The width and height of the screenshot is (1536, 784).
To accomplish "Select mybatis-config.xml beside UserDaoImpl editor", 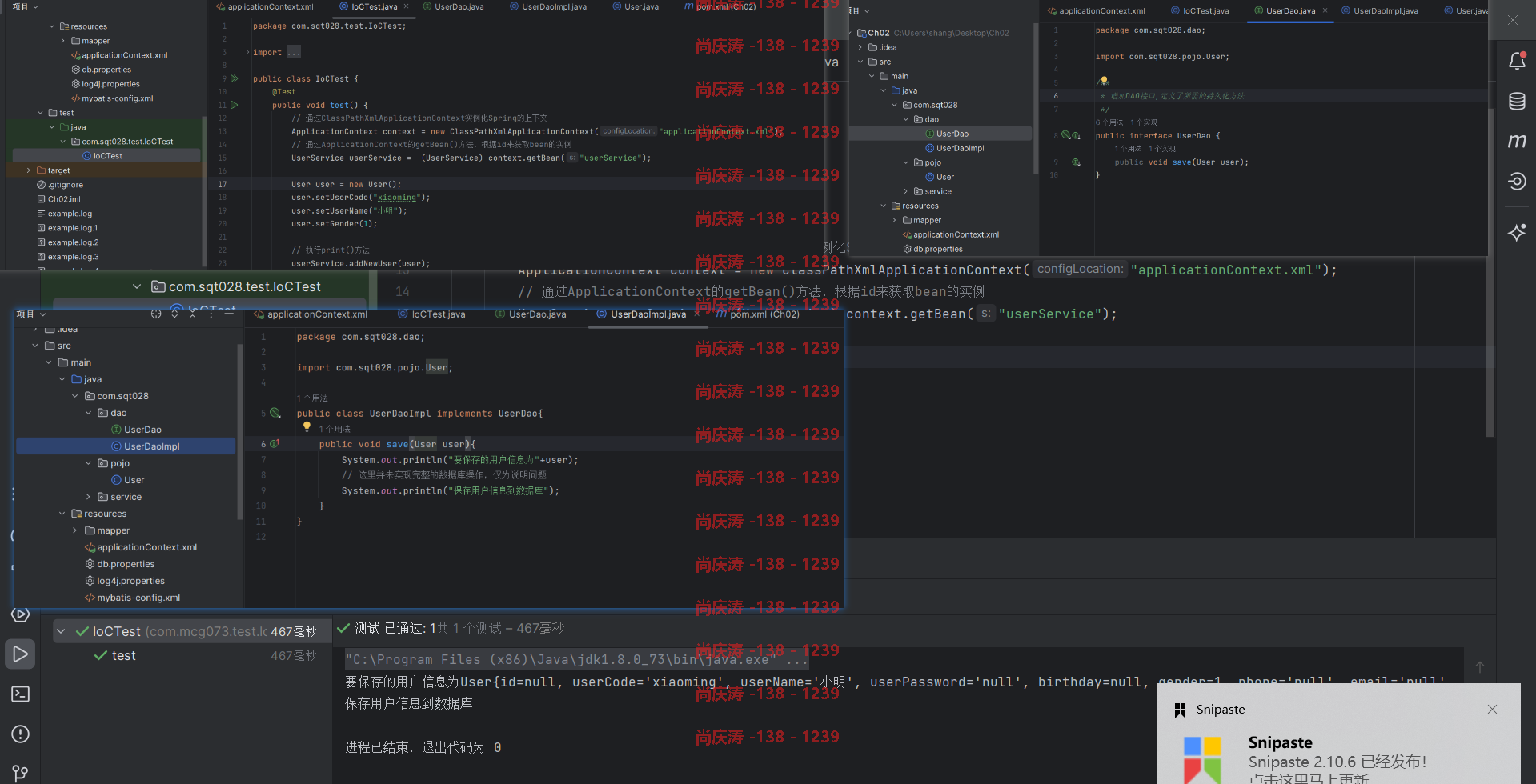I will [x=131, y=598].
